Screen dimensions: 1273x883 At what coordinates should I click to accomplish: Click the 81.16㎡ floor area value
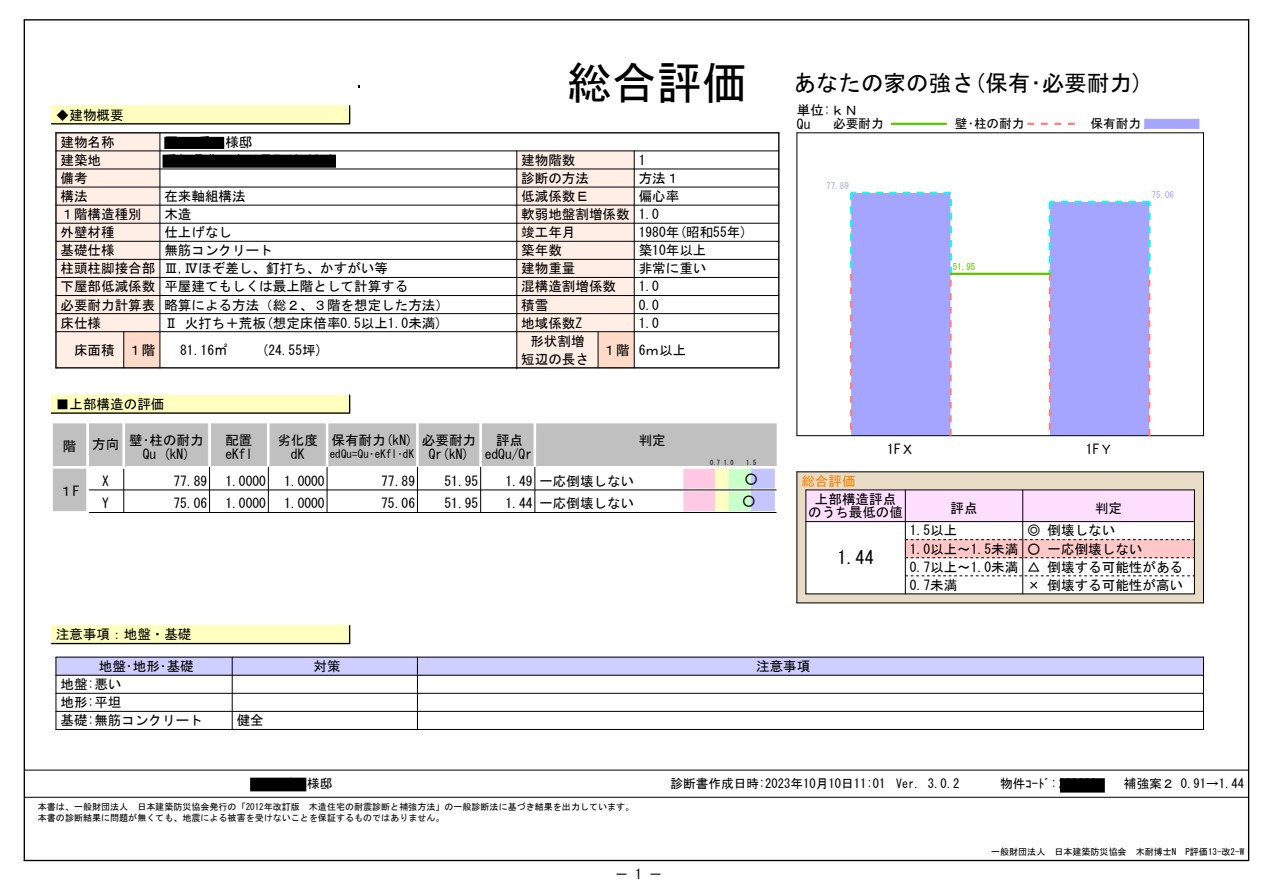[x=205, y=350]
